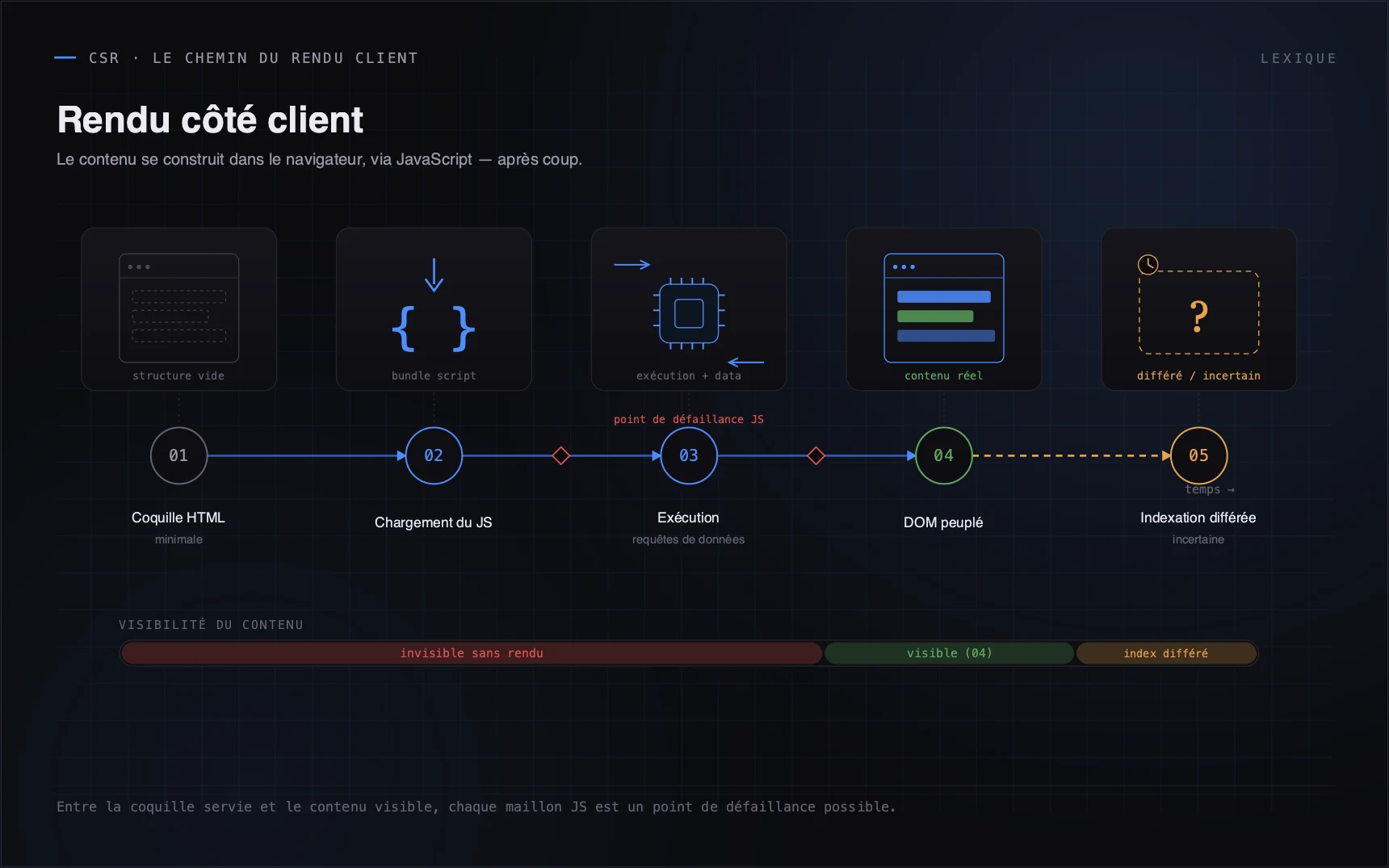This screenshot has height=868, width=1389.
Task: Click the orange 'index différé' bar segment
Action: click(1166, 653)
